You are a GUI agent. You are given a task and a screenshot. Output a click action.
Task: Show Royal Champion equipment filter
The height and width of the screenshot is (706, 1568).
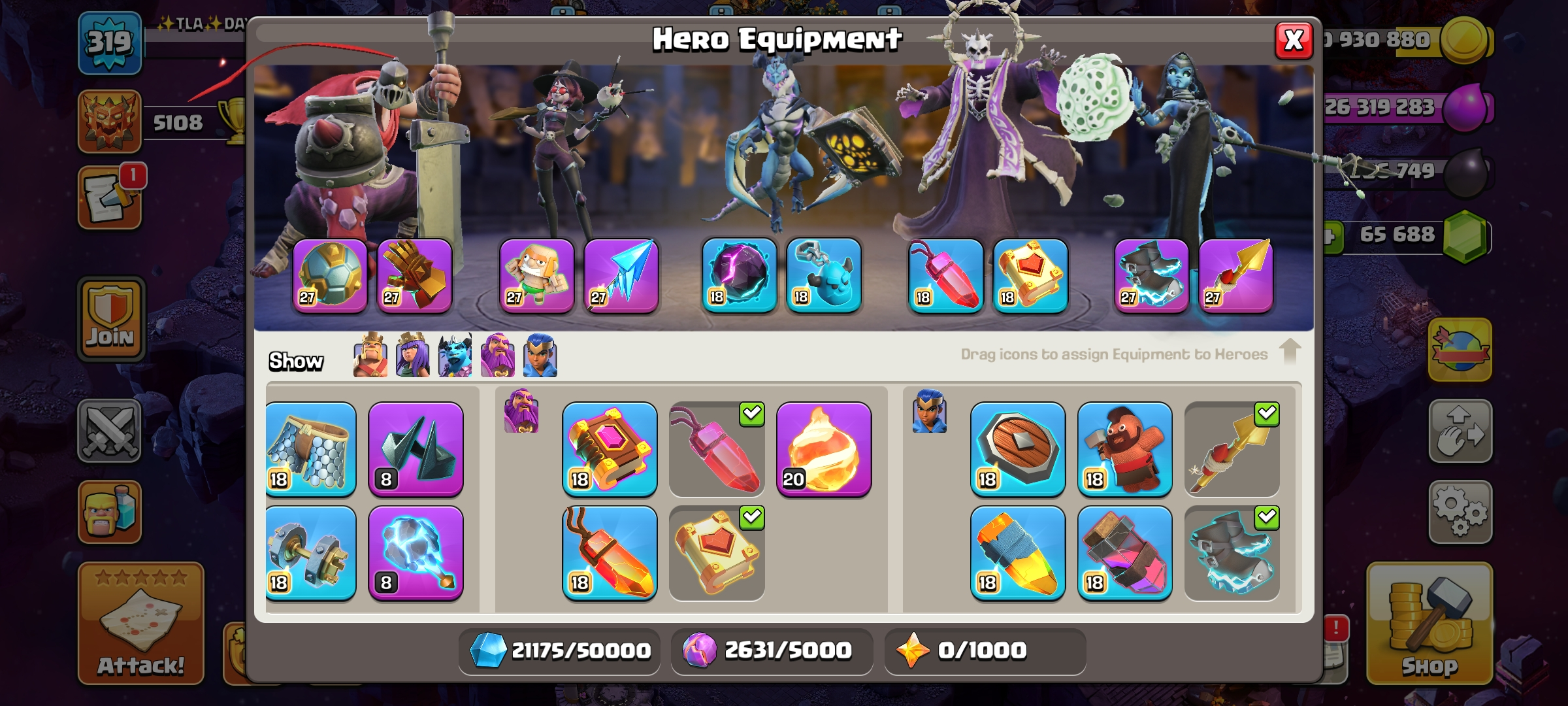[540, 355]
